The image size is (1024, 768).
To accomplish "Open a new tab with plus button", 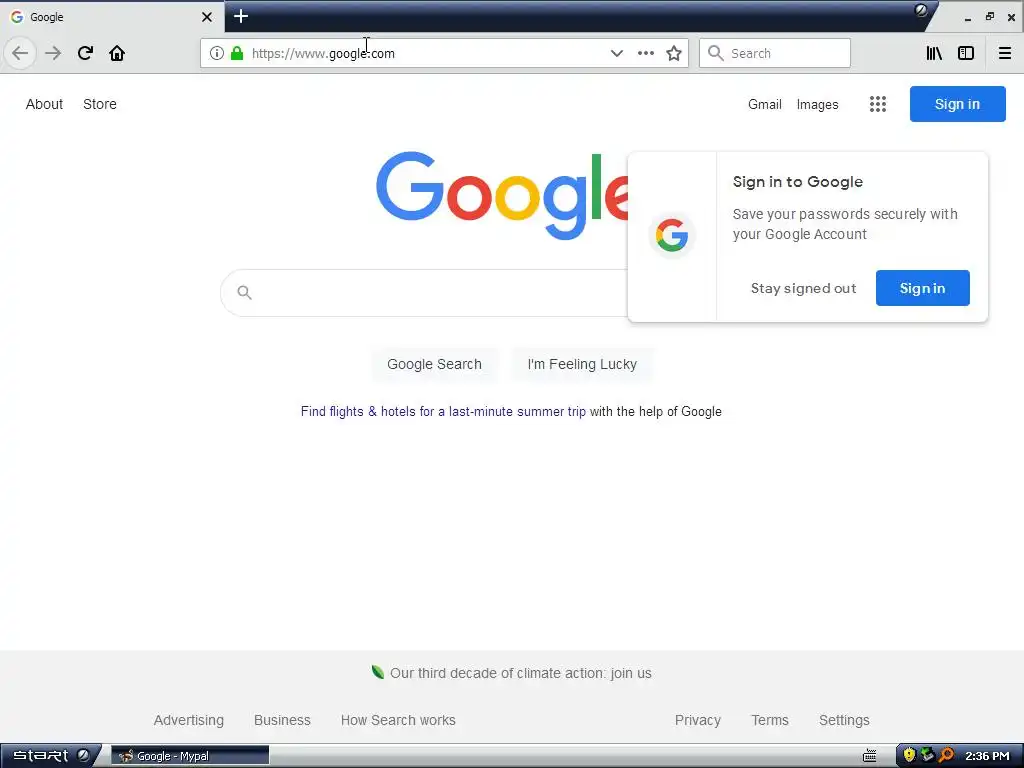I will point(241,16).
